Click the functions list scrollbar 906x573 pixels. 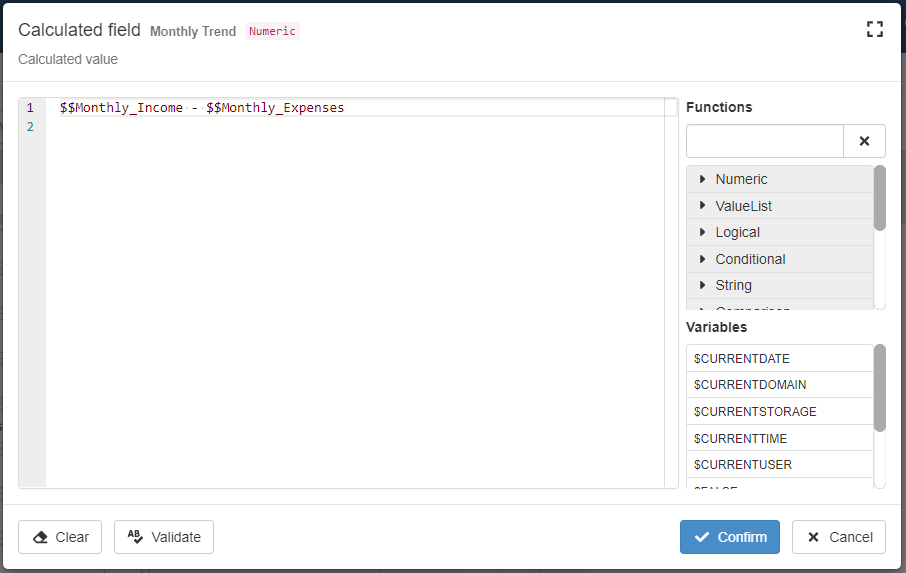coord(880,198)
